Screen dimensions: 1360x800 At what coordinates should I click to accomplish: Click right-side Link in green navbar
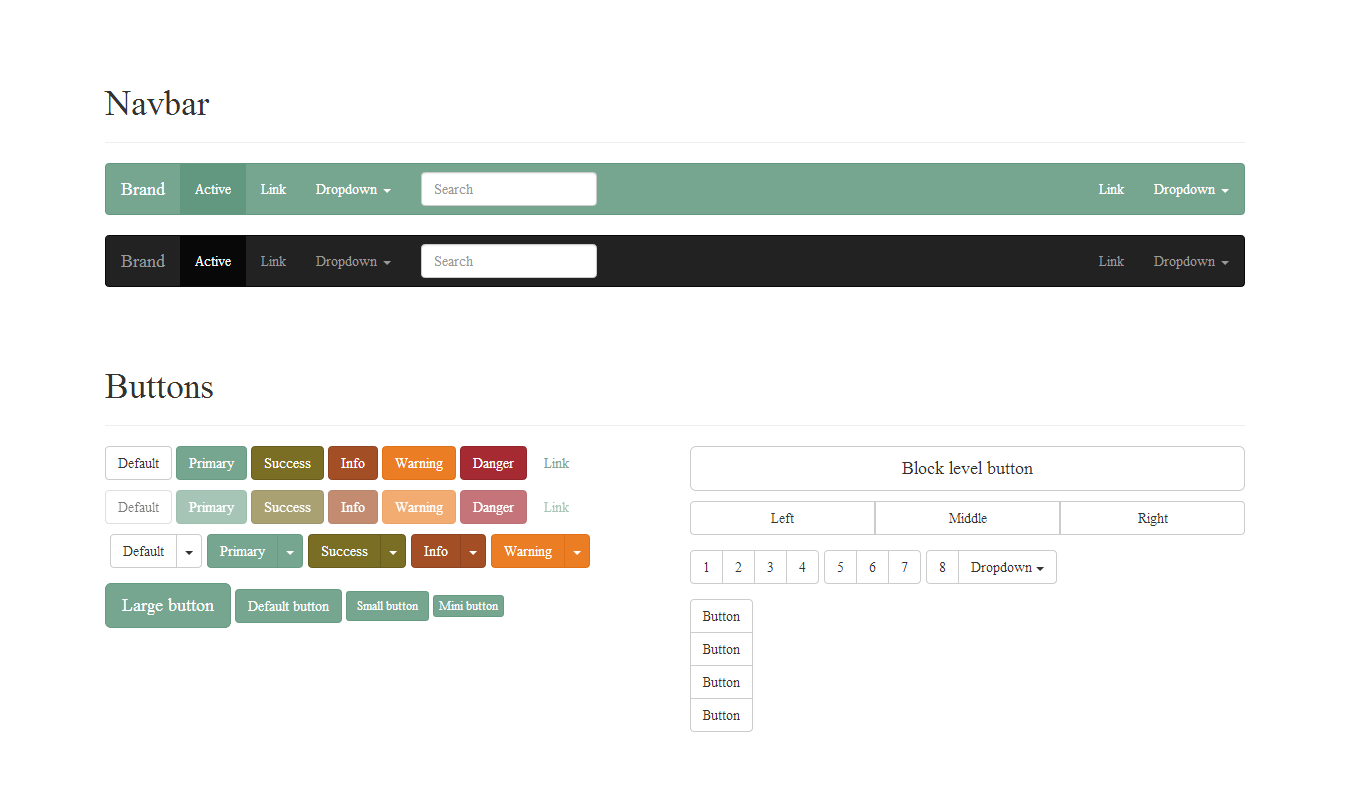click(x=1111, y=189)
